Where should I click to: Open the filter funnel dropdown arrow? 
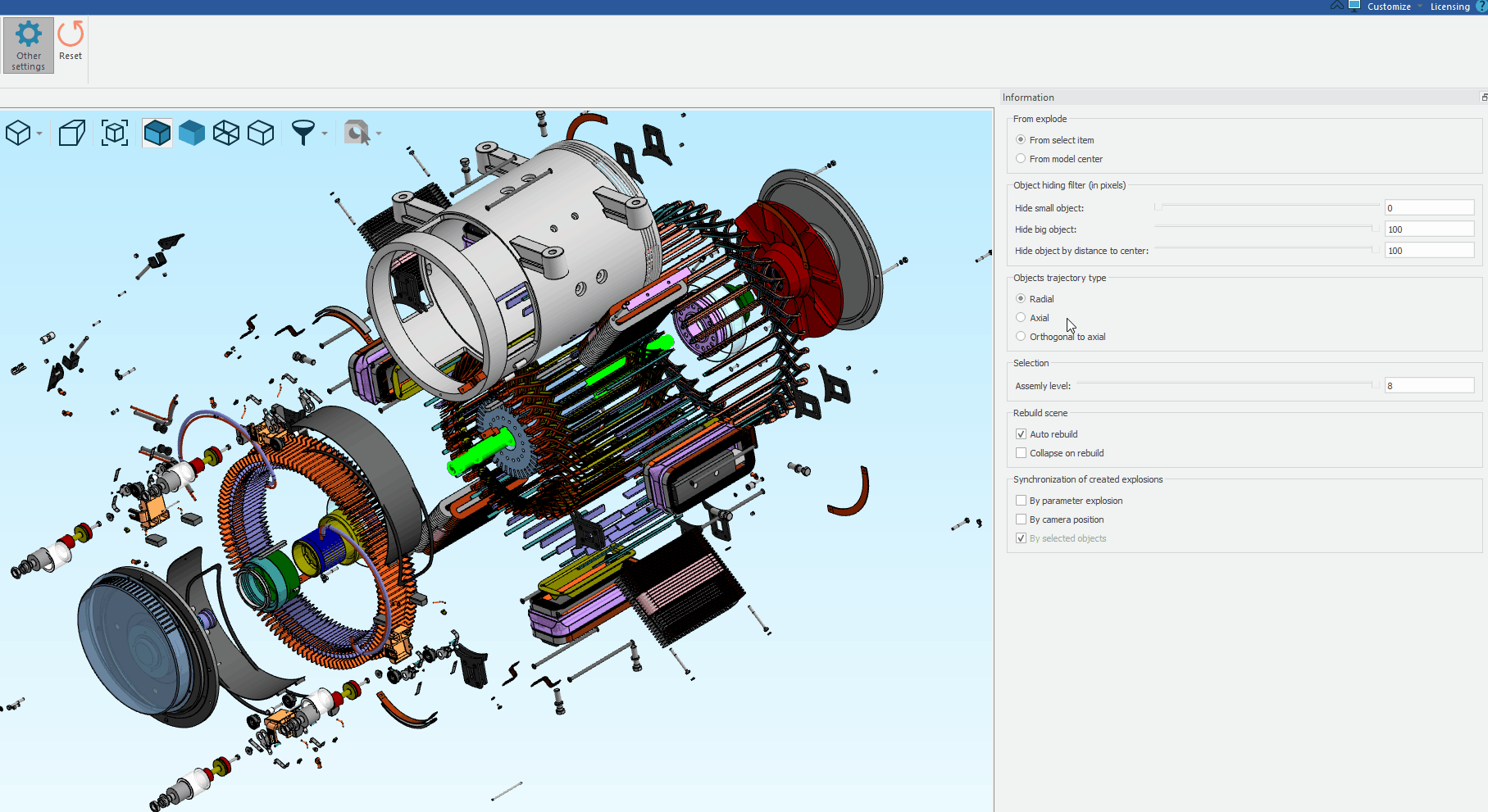point(325,134)
